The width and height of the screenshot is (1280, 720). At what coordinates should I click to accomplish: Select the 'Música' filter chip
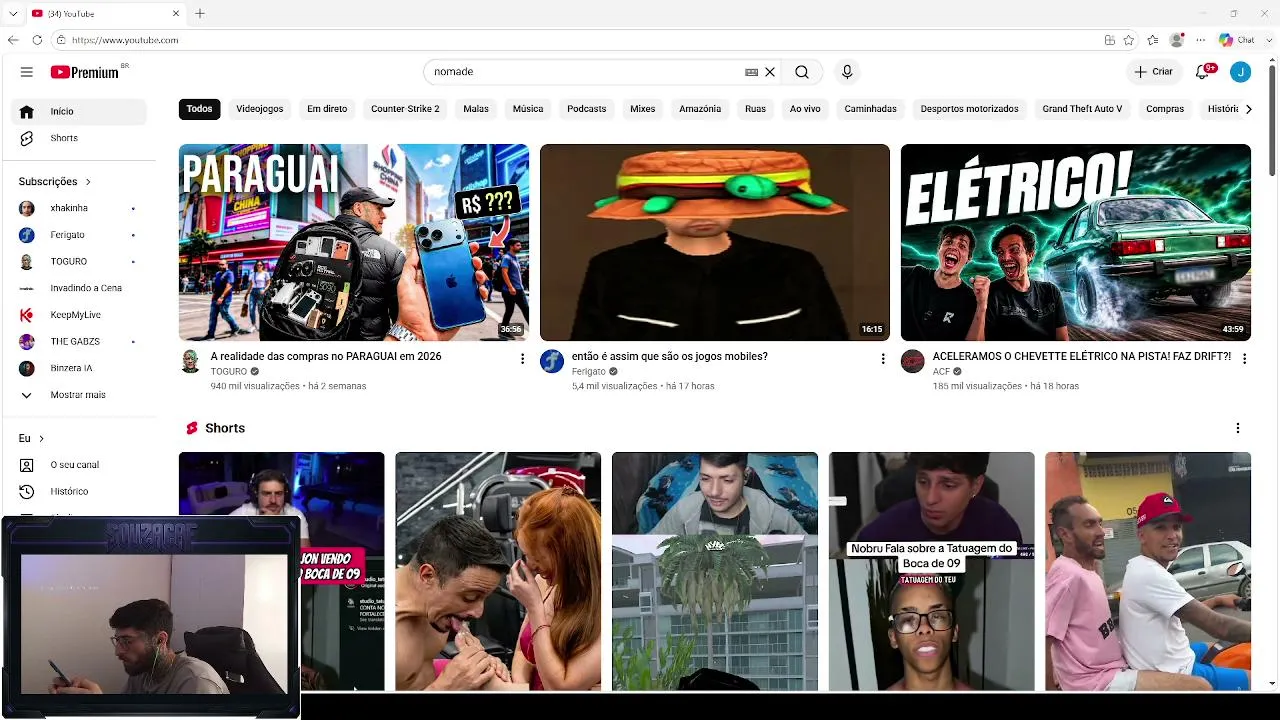point(528,109)
